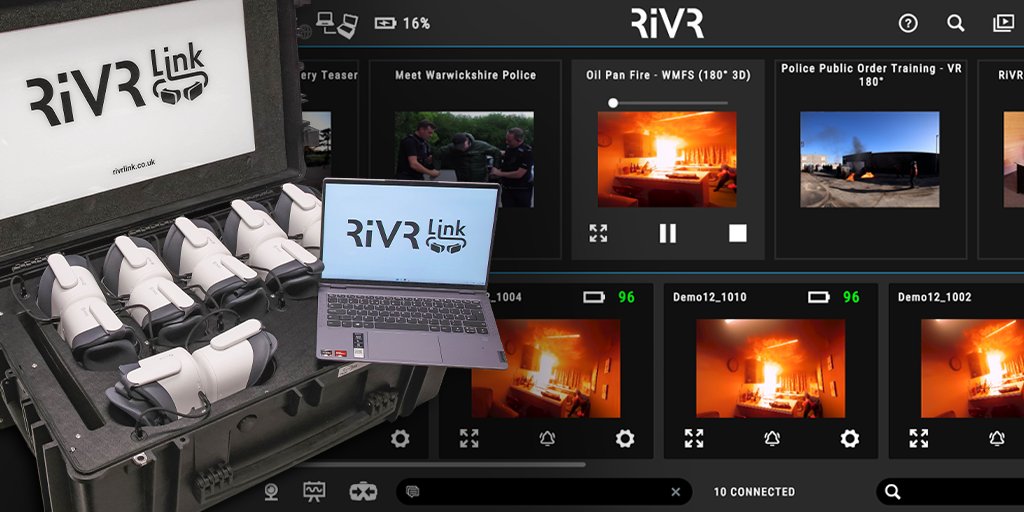Click the message input field
Image resolution: width=1024 pixels, height=512 pixels.
(543, 492)
